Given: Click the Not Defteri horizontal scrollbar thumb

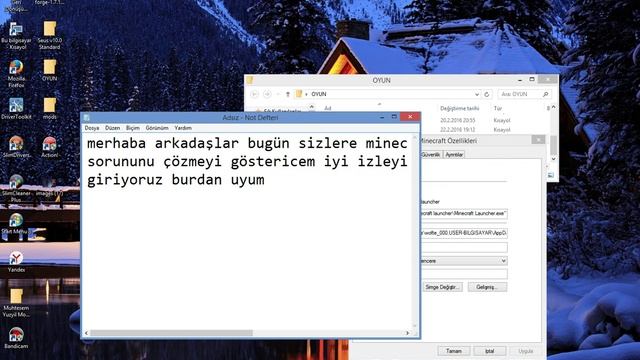Looking at the screenshot, I should 171,333.
